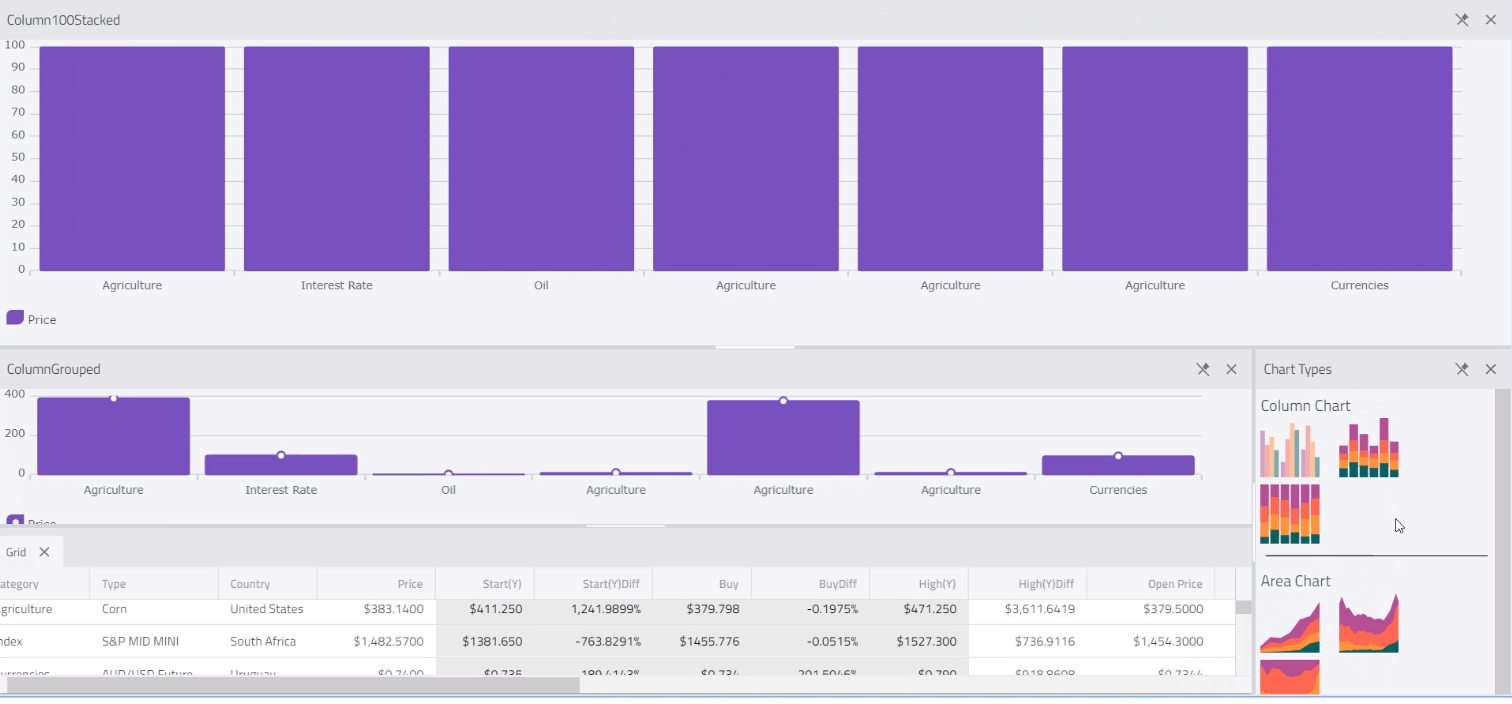Unpin the Column100Stacked panel

[1461, 19]
